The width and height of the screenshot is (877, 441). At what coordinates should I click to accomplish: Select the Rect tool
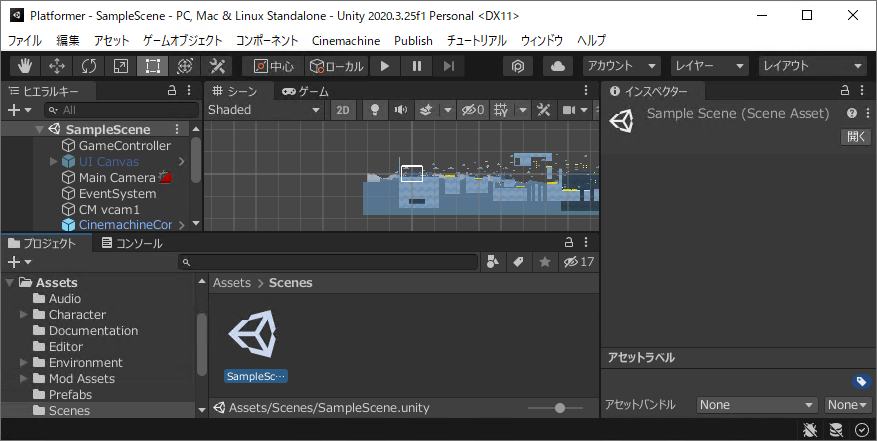pos(153,66)
